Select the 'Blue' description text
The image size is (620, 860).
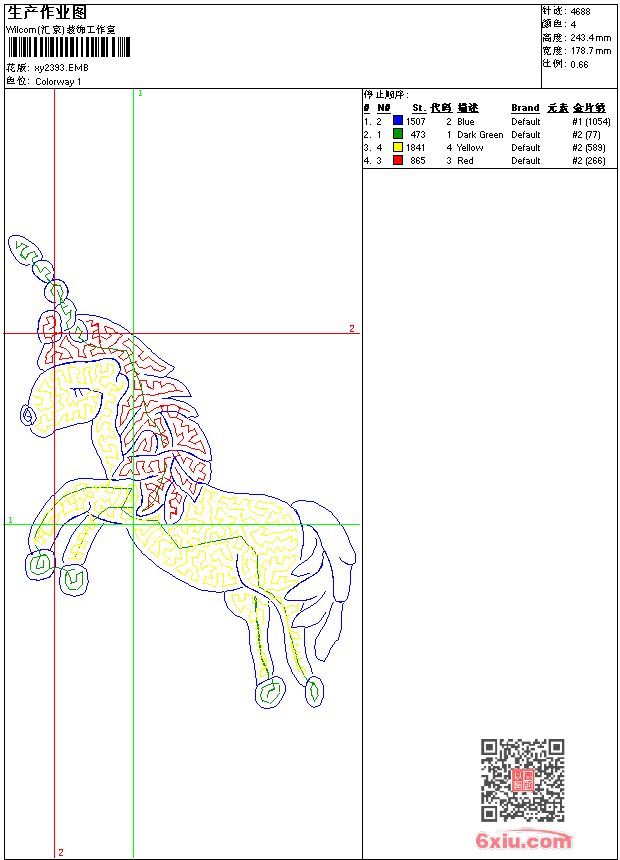tap(465, 122)
